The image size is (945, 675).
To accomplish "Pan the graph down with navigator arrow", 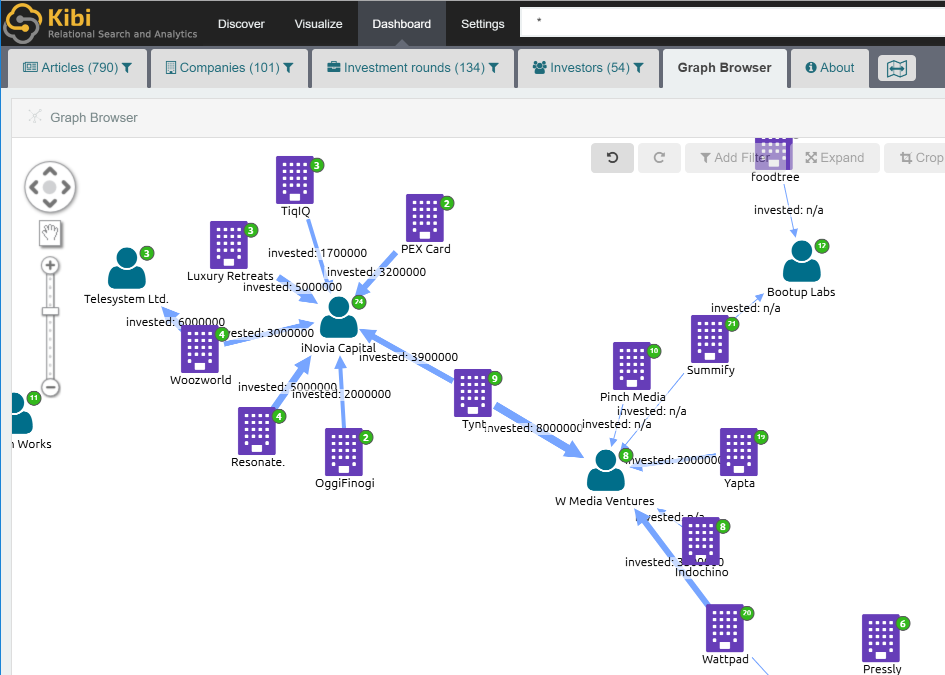I will [50, 203].
